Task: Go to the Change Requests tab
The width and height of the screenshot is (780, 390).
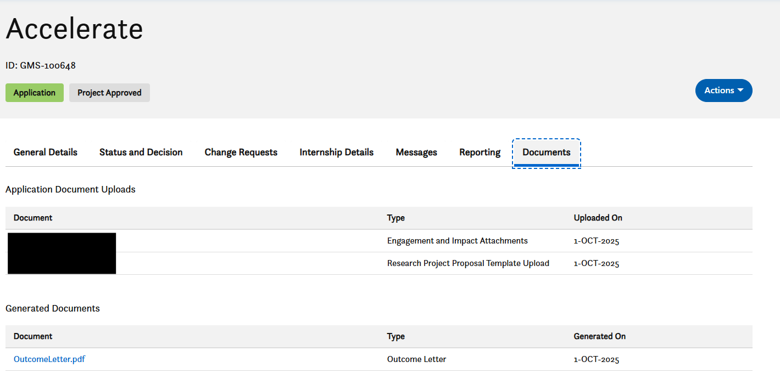Action: coord(241,152)
